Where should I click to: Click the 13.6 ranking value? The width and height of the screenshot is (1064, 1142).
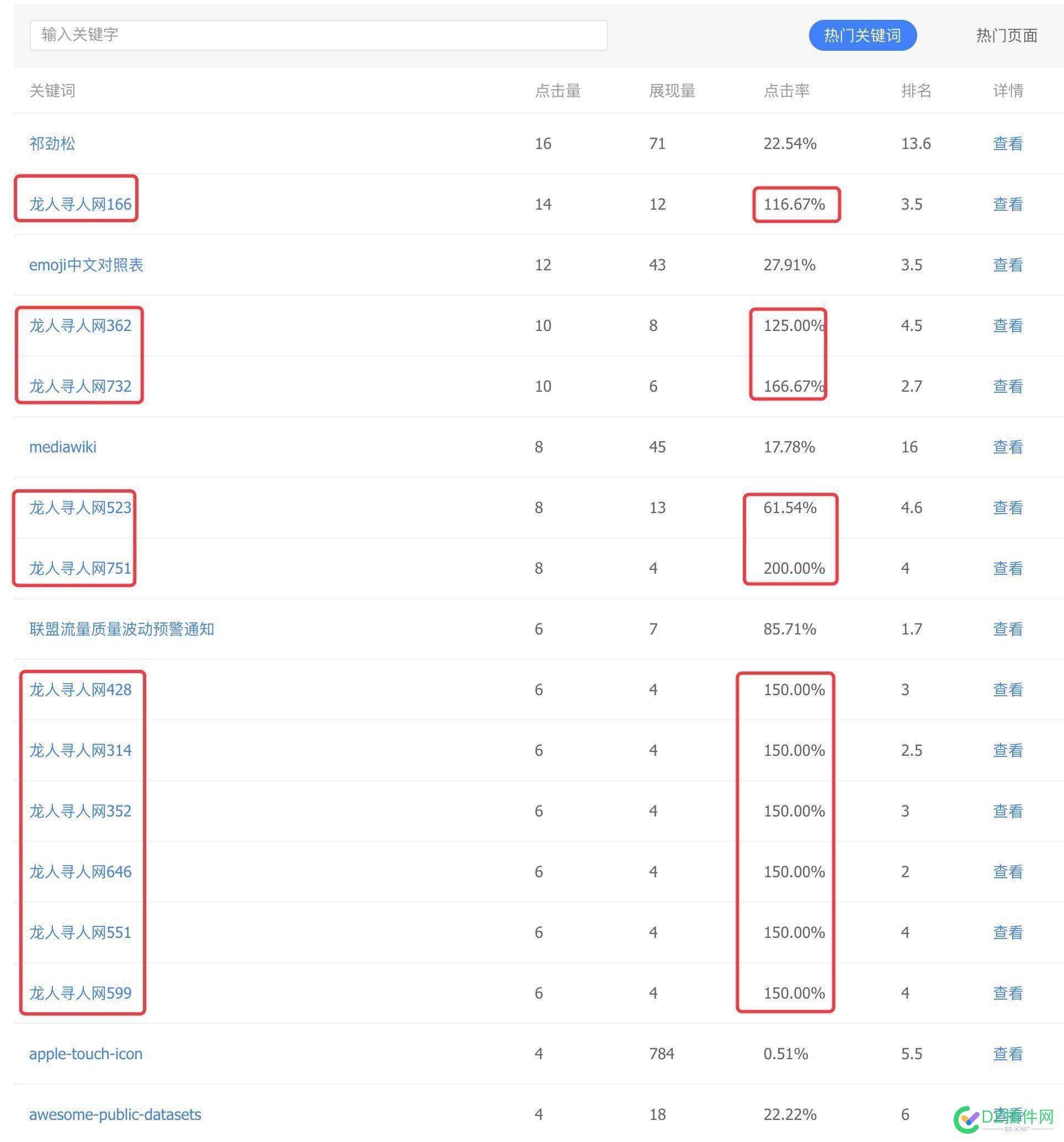click(916, 143)
